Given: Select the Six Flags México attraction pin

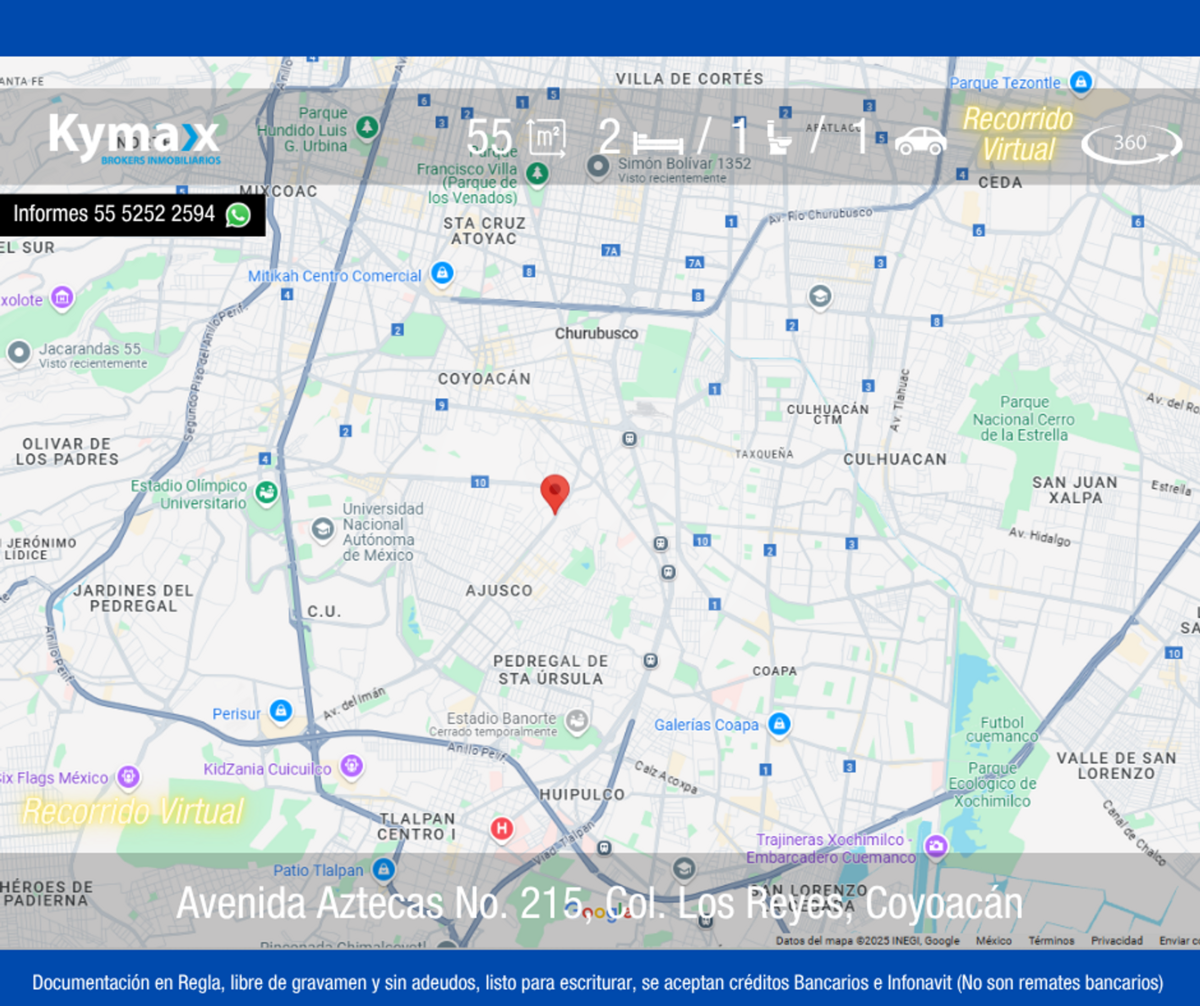Looking at the screenshot, I should 128,776.
